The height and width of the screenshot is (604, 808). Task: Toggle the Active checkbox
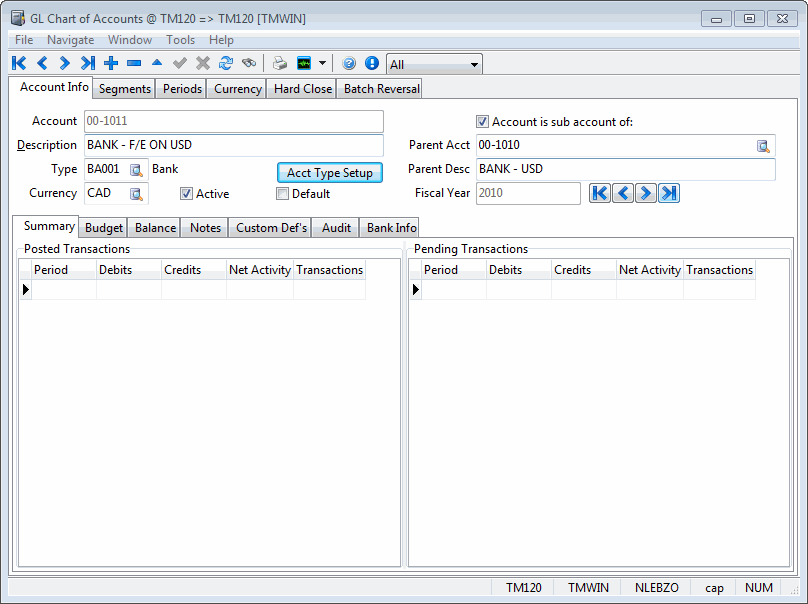point(186,194)
